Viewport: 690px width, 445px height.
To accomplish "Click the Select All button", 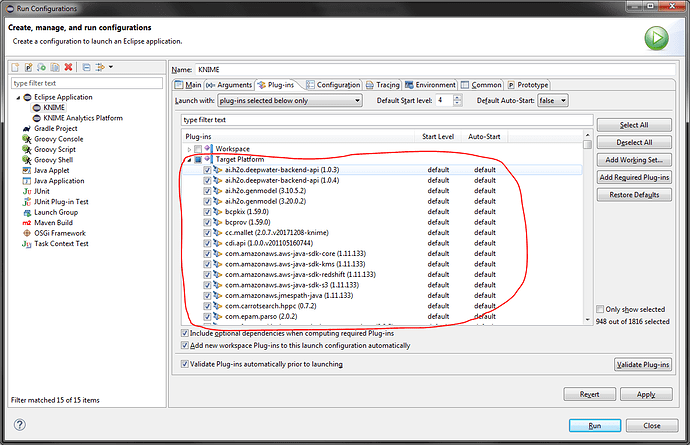I will (634, 125).
